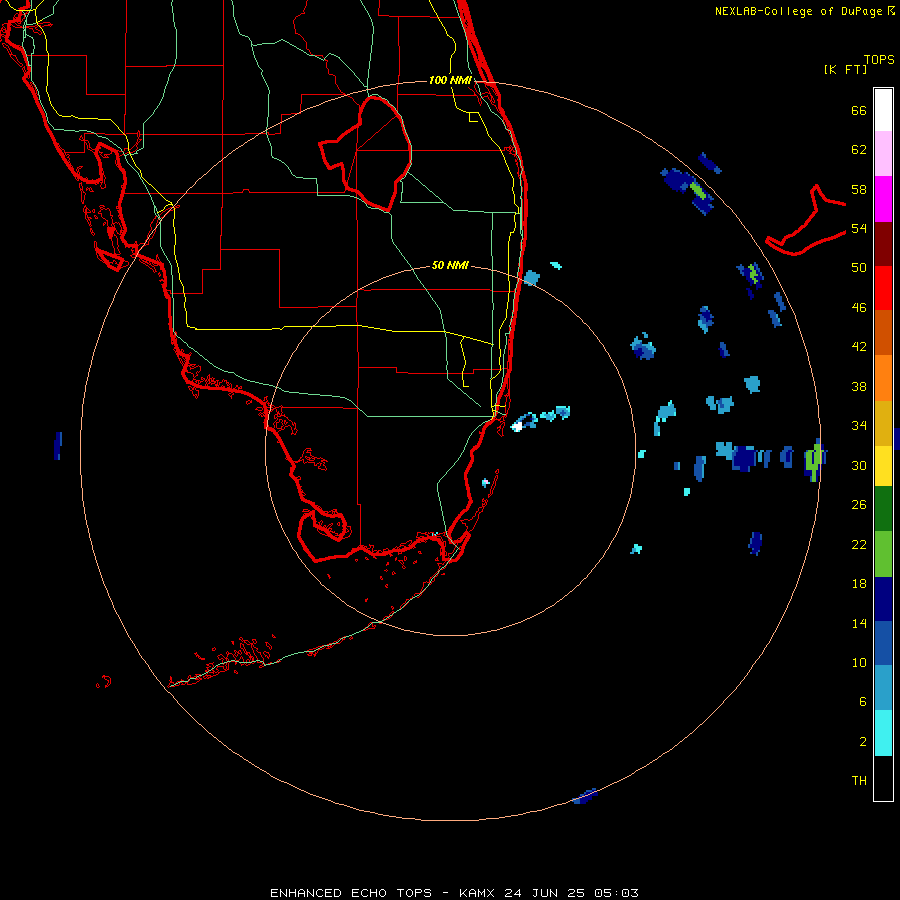This screenshot has width=900, height=900.
Task: Pick the white swatch in the tops scale
Action: (x=883, y=110)
